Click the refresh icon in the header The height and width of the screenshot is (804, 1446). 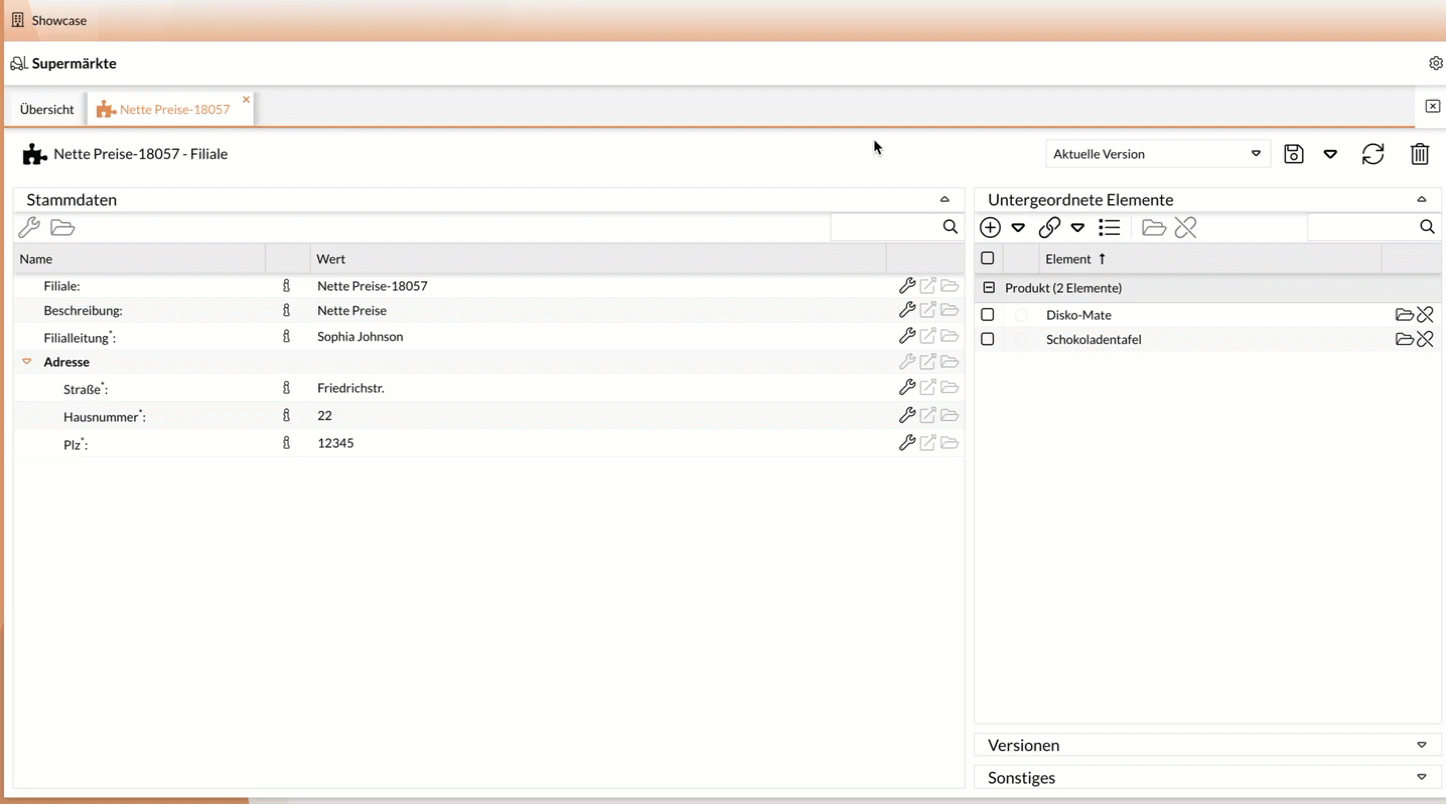pyautogui.click(x=1373, y=154)
